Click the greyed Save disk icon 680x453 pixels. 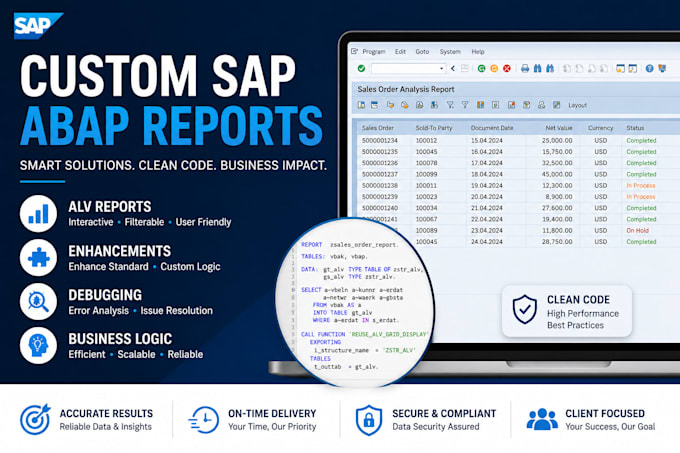(x=464, y=68)
